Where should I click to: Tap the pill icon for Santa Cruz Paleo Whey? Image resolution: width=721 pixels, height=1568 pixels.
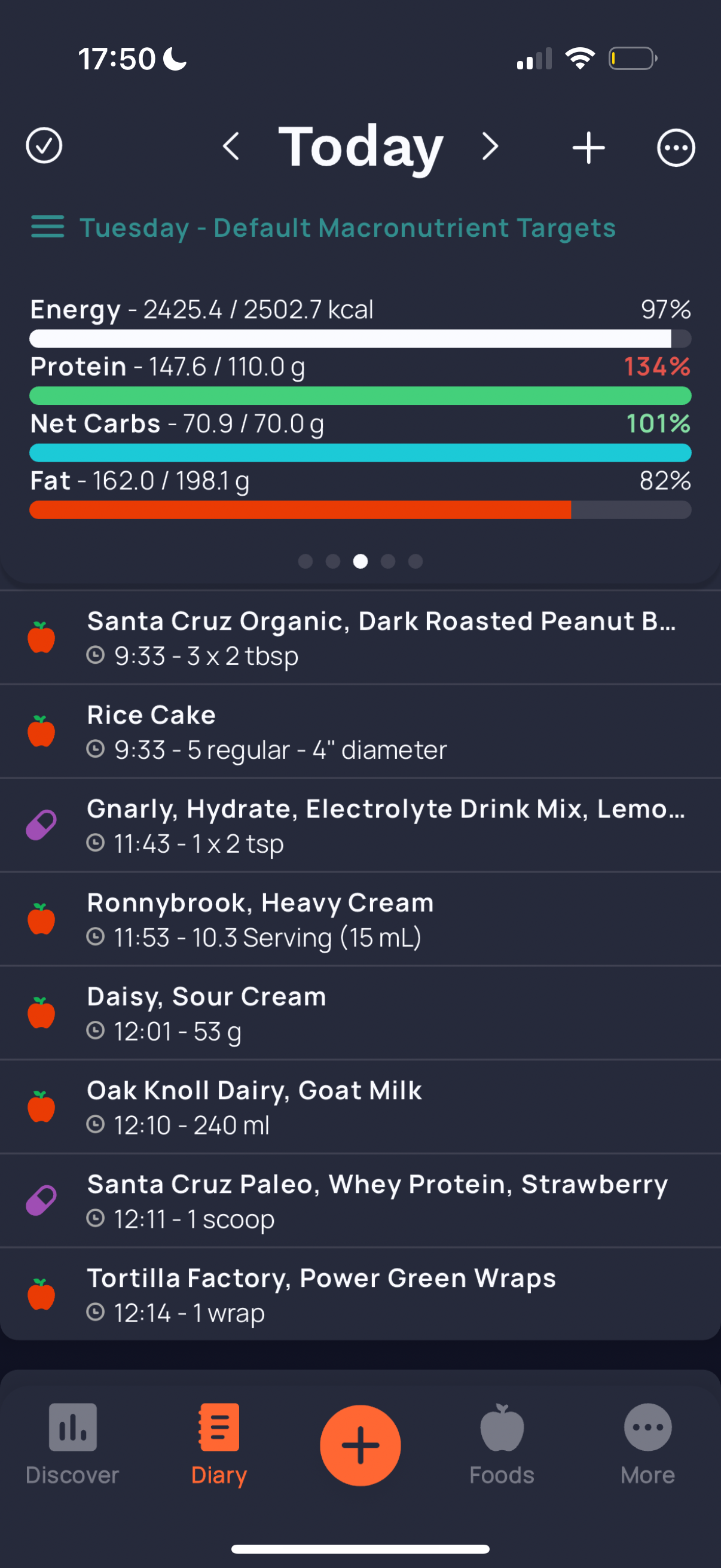(x=41, y=1200)
